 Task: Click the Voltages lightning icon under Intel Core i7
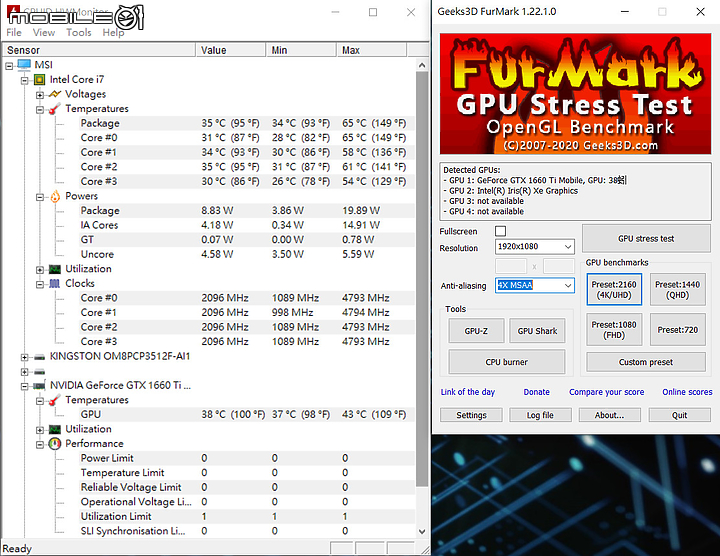(x=55, y=94)
